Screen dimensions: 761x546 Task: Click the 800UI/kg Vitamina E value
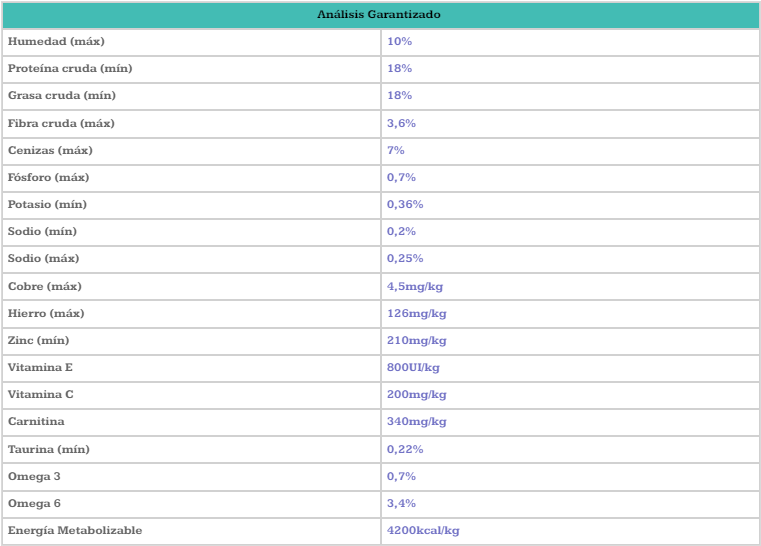click(x=414, y=368)
